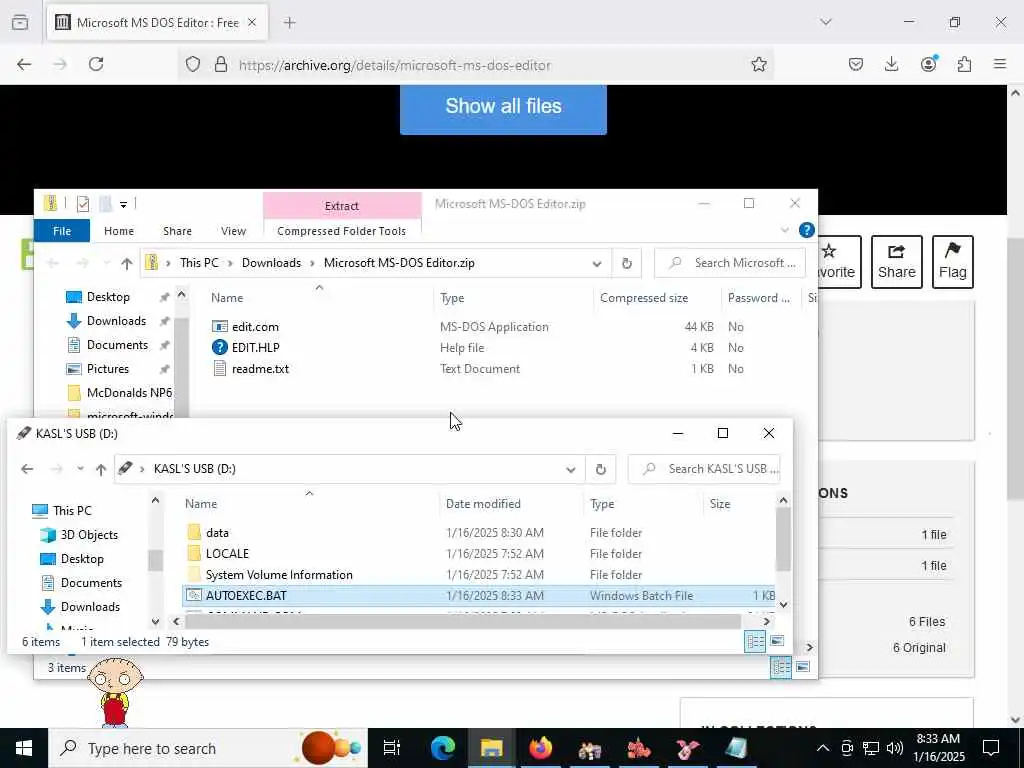
Task: Go back in KASL'S USB window
Action: (x=27, y=469)
